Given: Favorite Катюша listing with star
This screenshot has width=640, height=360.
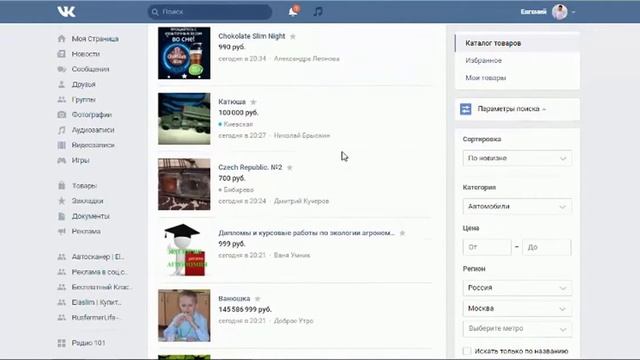Looking at the screenshot, I should pyautogui.click(x=253, y=102).
